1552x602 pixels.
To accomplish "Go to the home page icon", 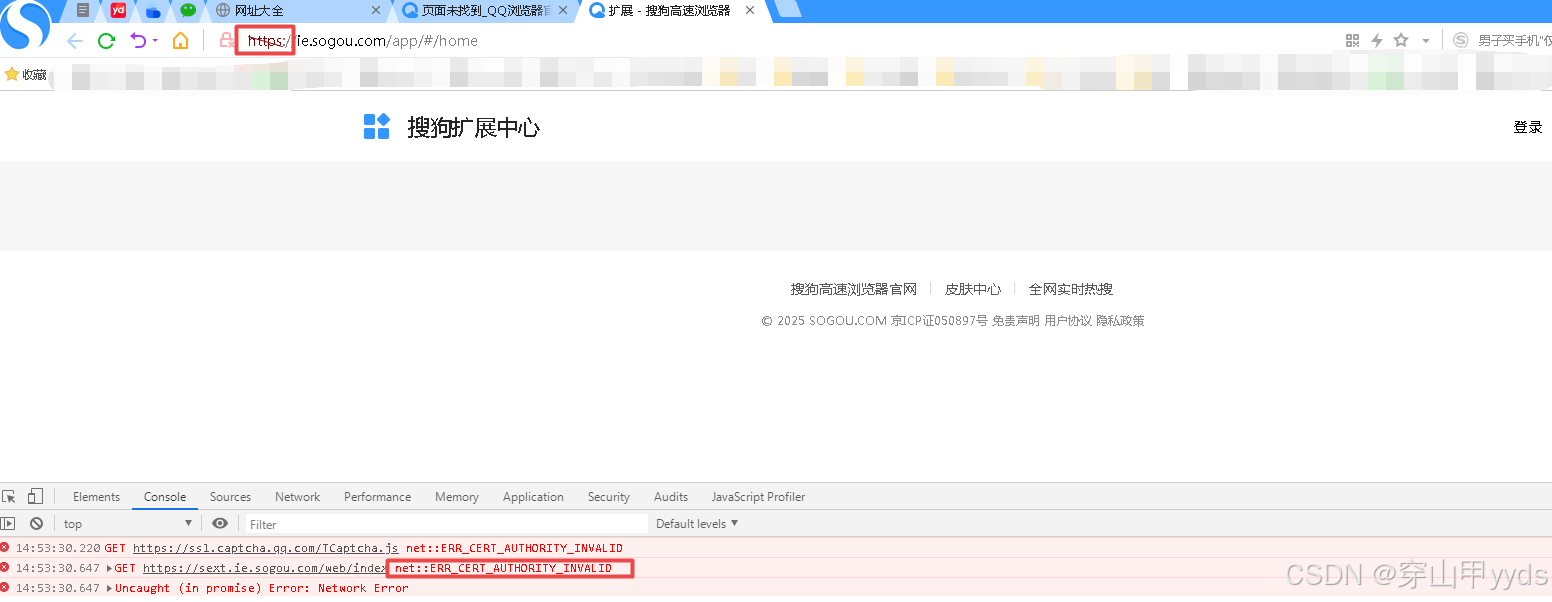I will click(180, 41).
